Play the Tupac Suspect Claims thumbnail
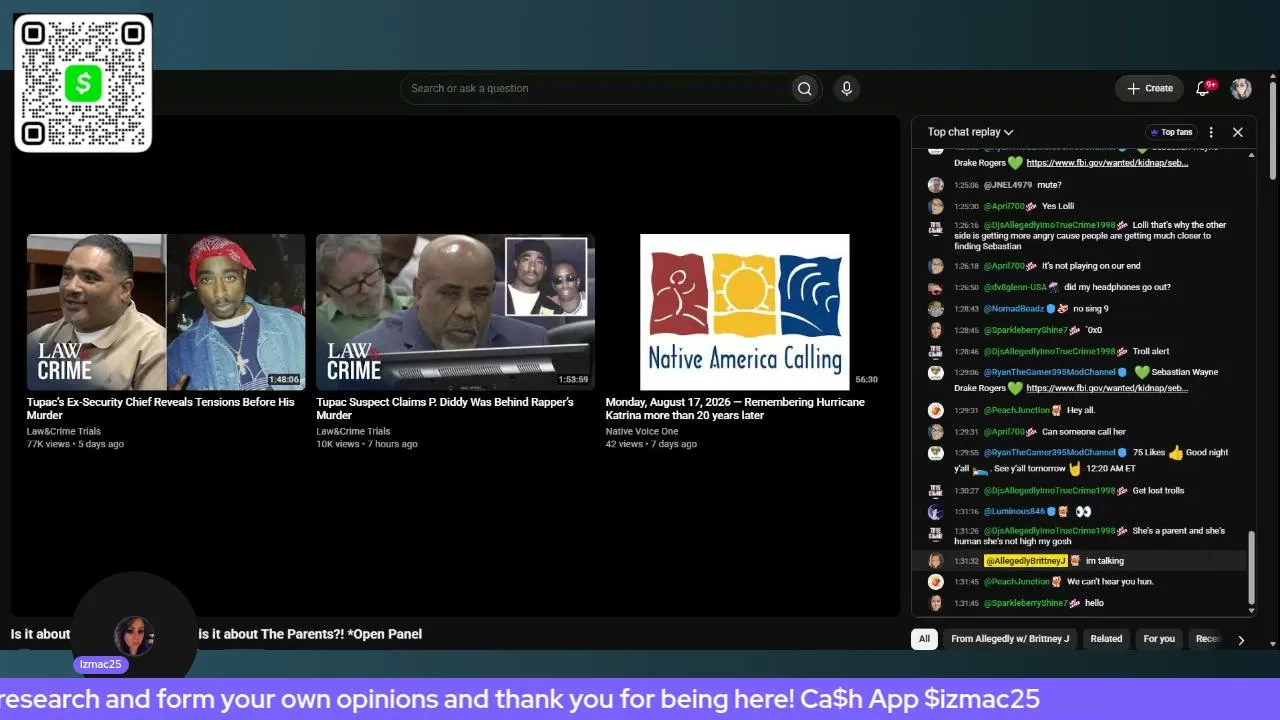 [455, 312]
